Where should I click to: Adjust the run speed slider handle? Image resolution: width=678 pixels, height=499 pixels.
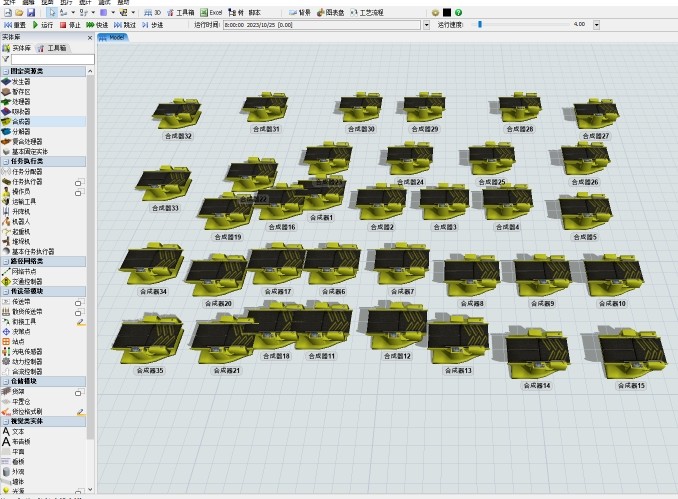(x=480, y=25)
